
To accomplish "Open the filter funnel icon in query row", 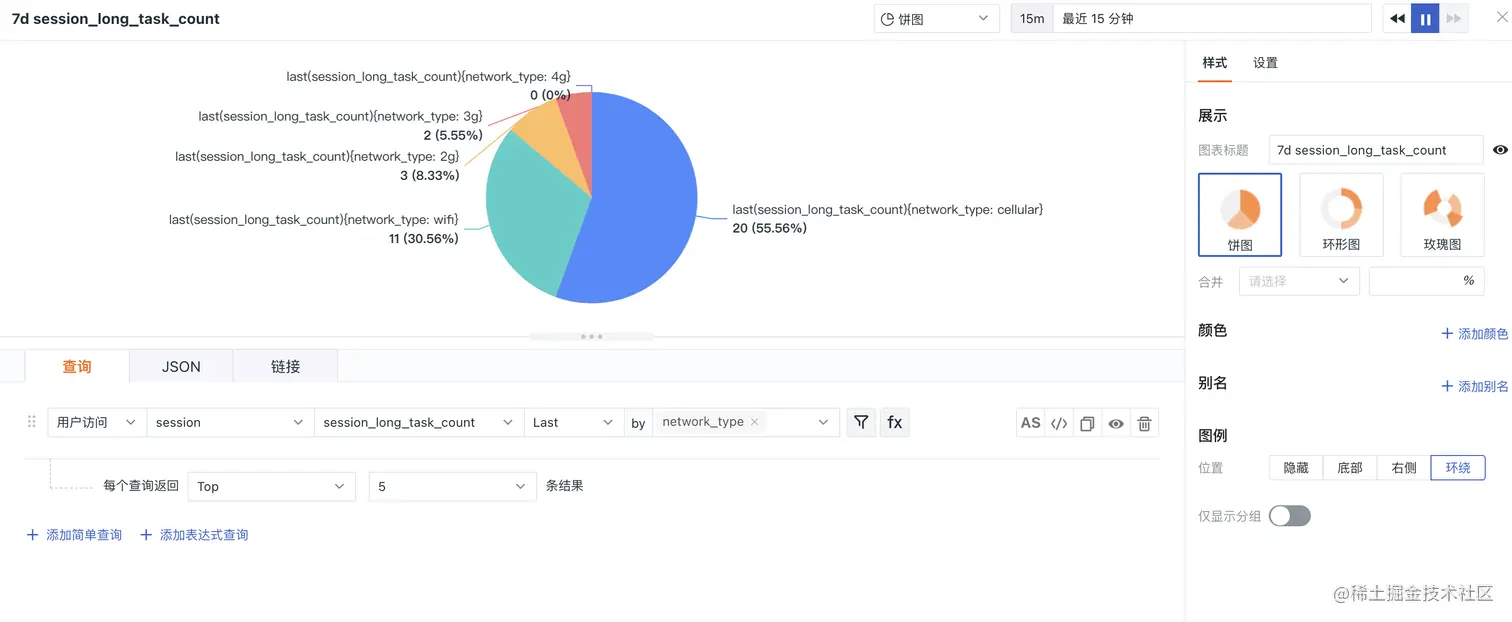I will [x=861, y=423].
